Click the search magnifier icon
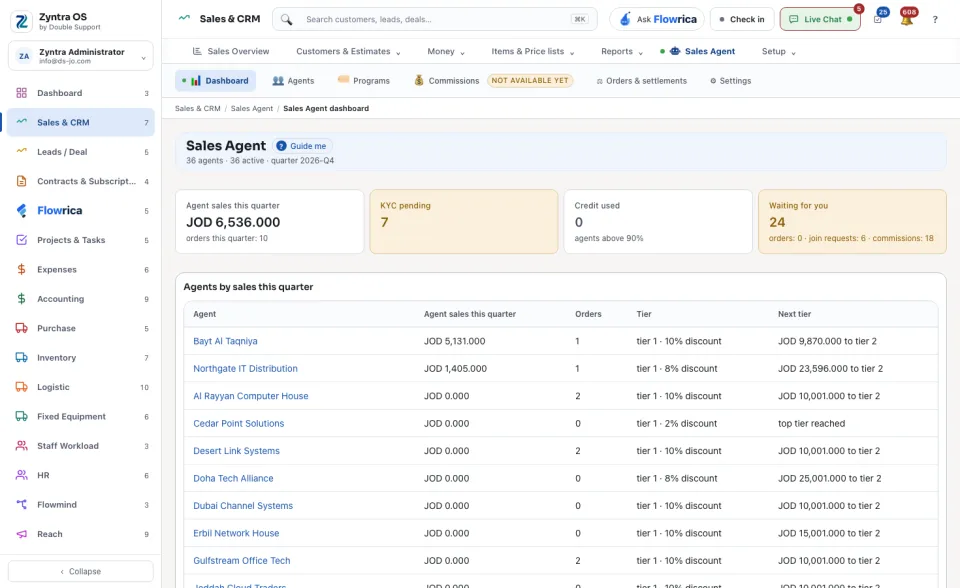Screen dimensions: 960x588 click(287, 20)
